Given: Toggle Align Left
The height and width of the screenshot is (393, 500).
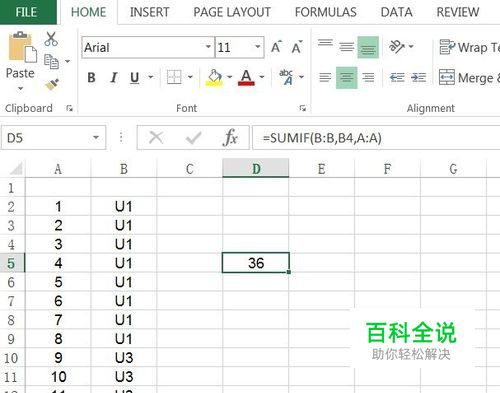Looking at the screenshot, I should tap(325, 78).
